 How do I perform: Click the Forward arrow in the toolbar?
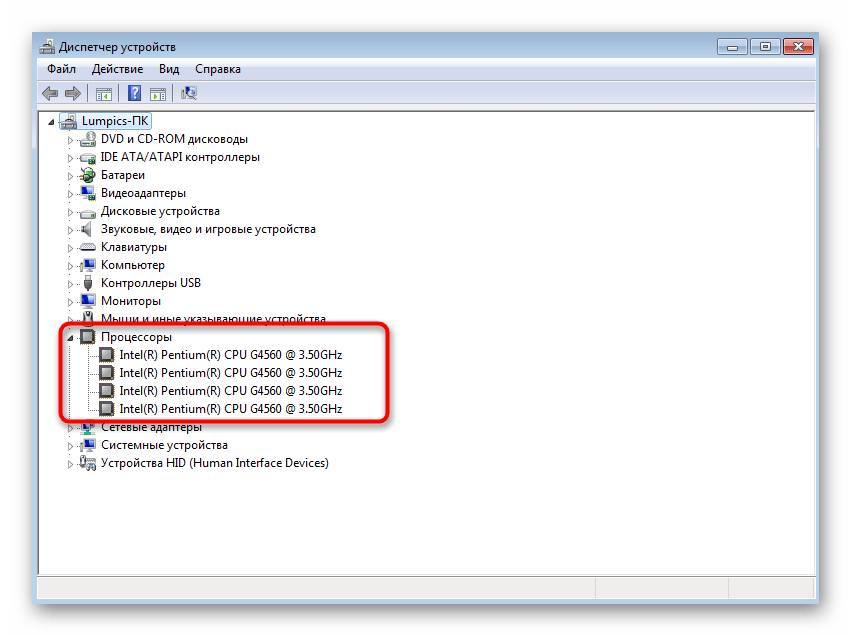click(x=72, y=94)
